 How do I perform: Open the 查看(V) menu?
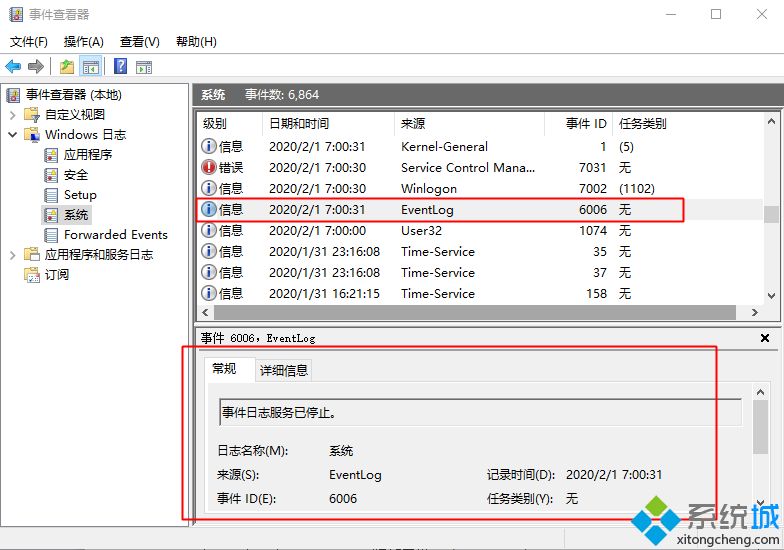(x=140, y=42)
